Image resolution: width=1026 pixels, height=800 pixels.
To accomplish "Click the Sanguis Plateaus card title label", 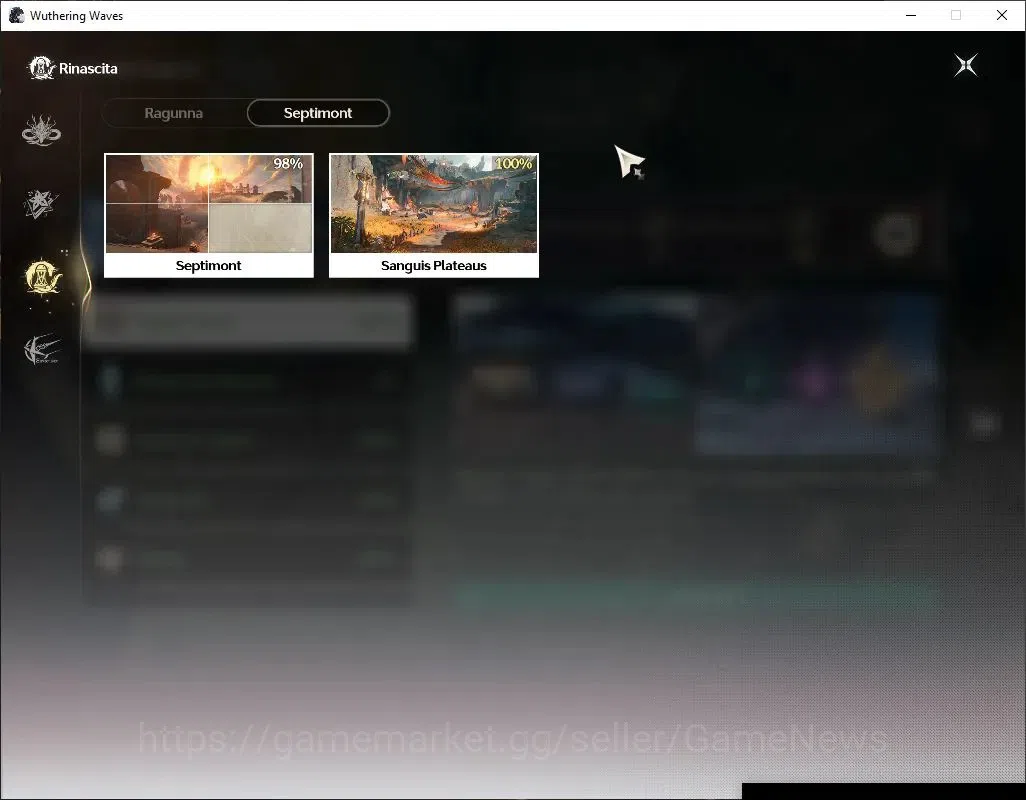I will point(434,266).
